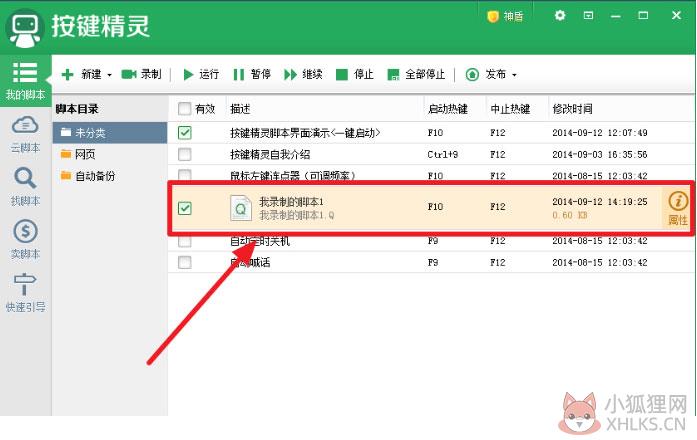
Task: Open the 我的脚本 sidebar tab
Action: pos(25,81)
